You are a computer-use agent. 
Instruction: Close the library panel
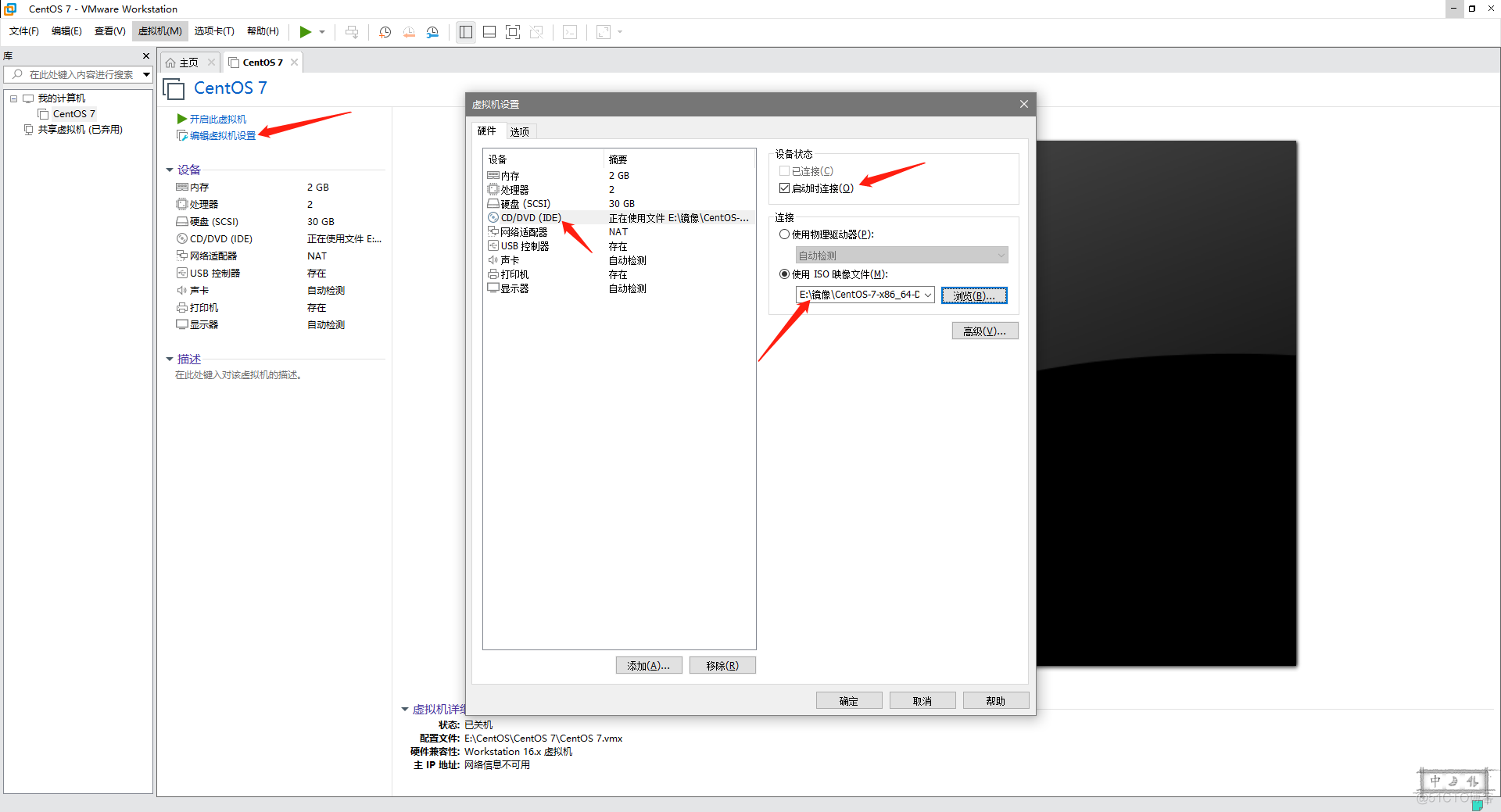146,56
